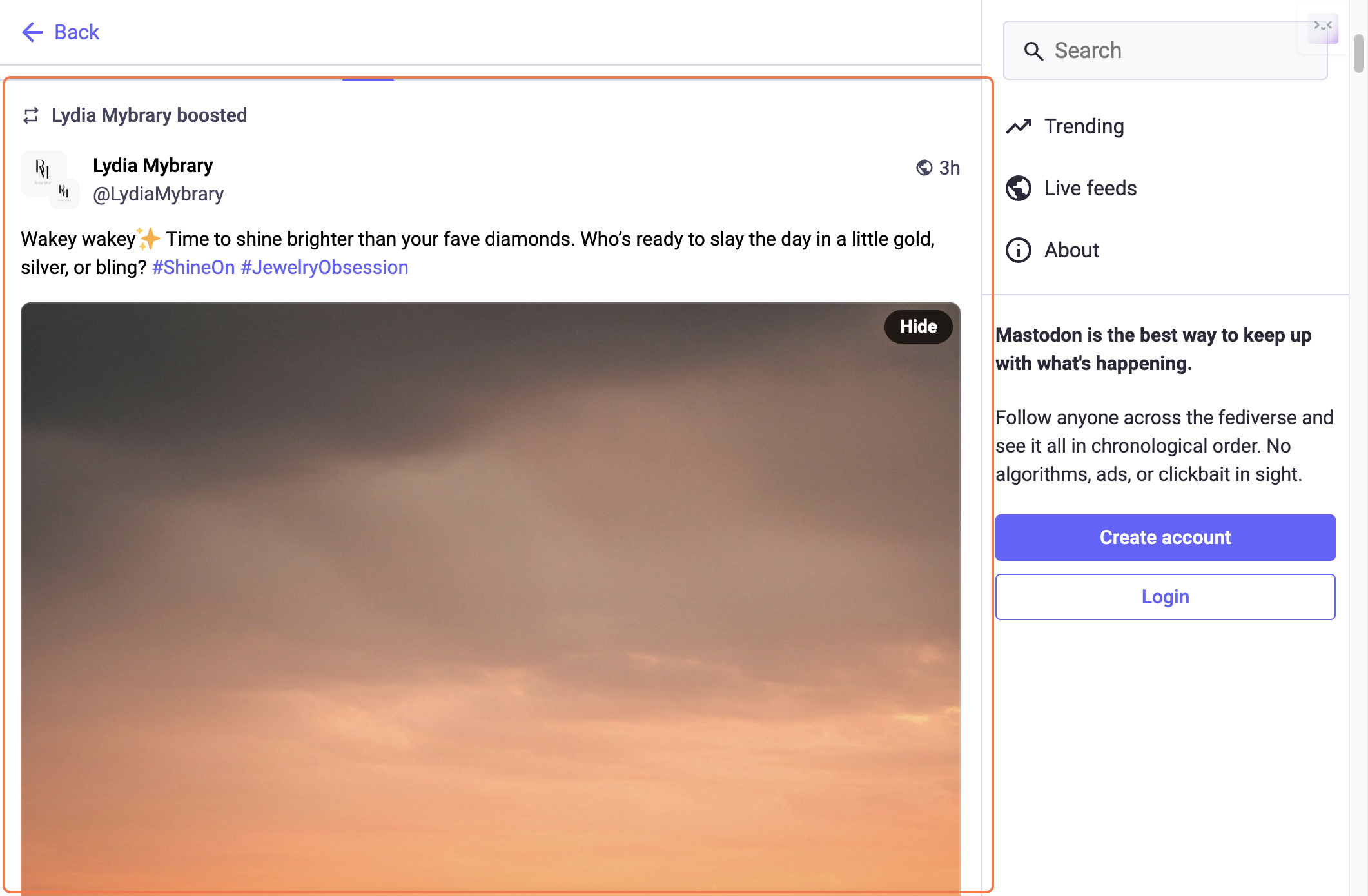The height and width of the screenshot is (896, 1368).
Task: Click the boost (retweet) icon
Action: pyautogui.click(x=31, y=115)
